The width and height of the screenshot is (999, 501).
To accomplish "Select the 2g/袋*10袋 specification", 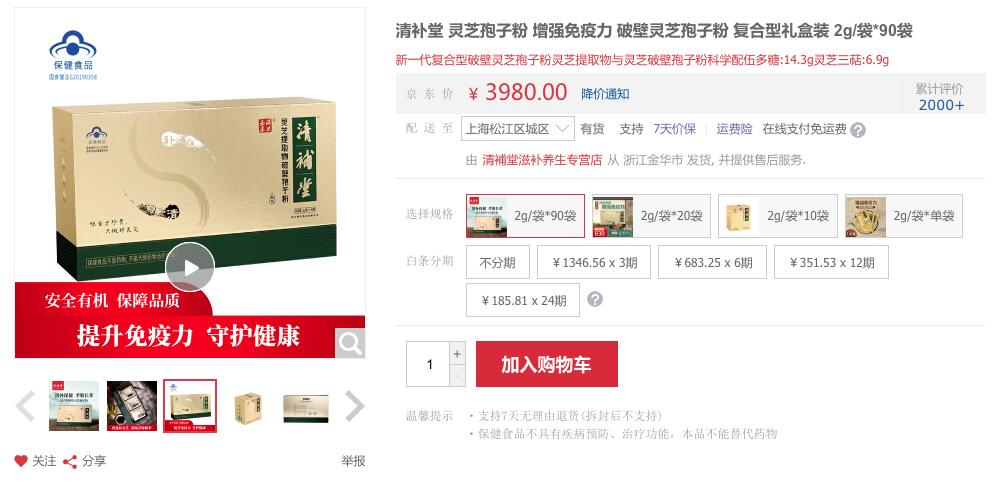I will (x=778, y=216).
